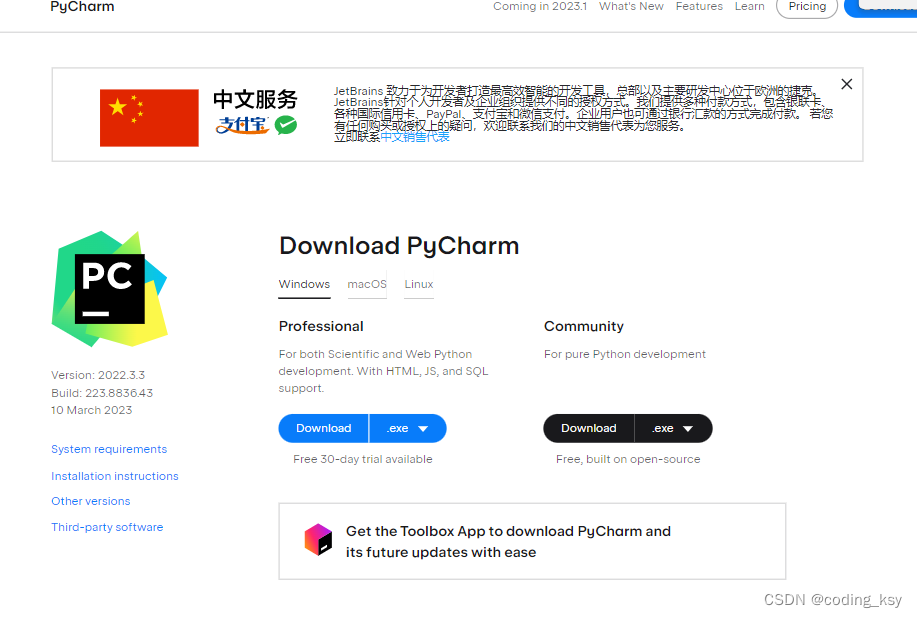The image size is (917, 618).
Task: Switch to the Windows tab
Action: (x=304, y=284)
